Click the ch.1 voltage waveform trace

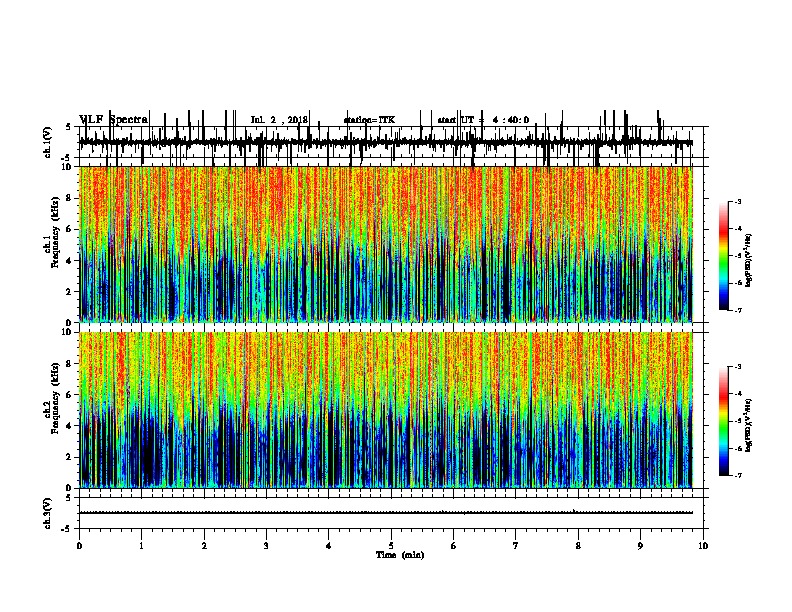385,142
